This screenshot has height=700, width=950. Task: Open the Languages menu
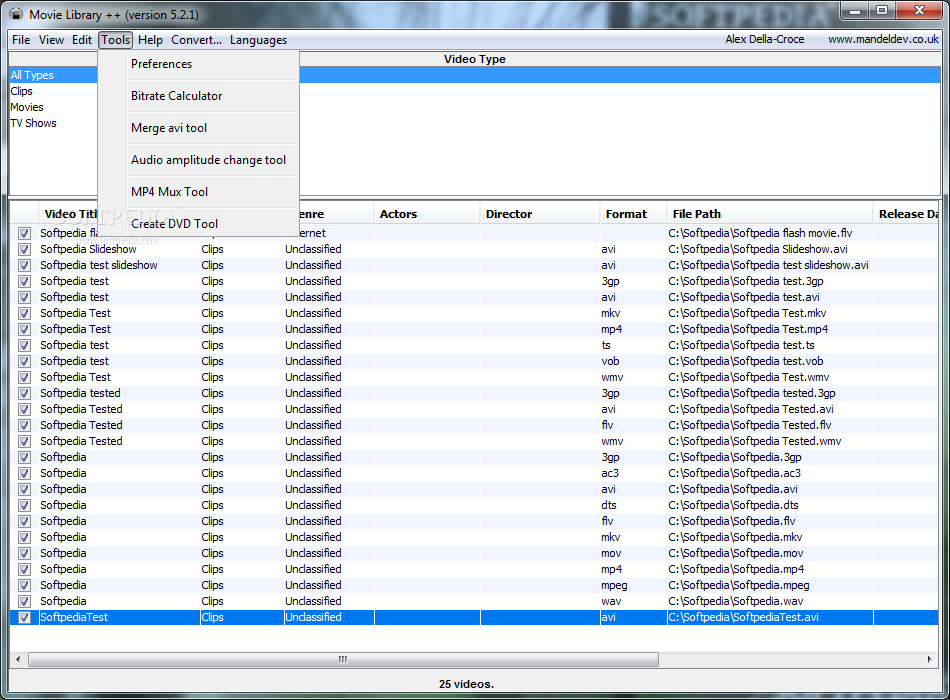click(x=258, y=40)
